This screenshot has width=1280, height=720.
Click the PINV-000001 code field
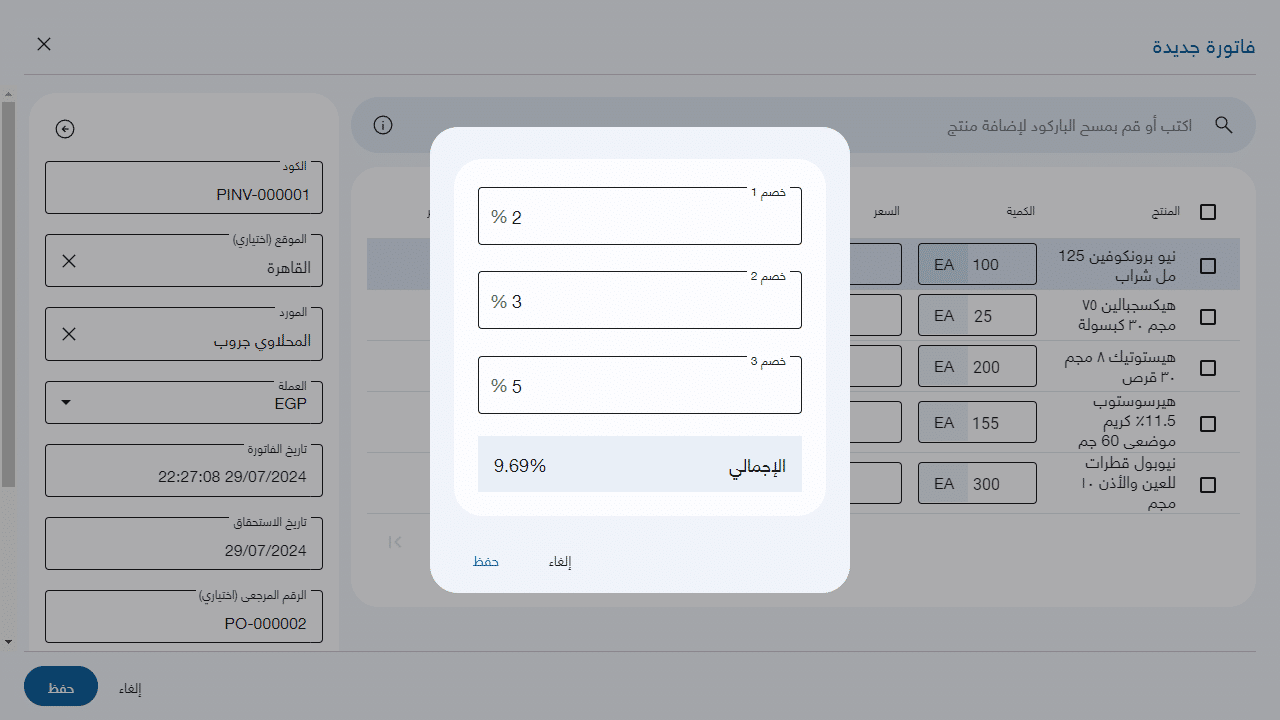click(184, 187)
